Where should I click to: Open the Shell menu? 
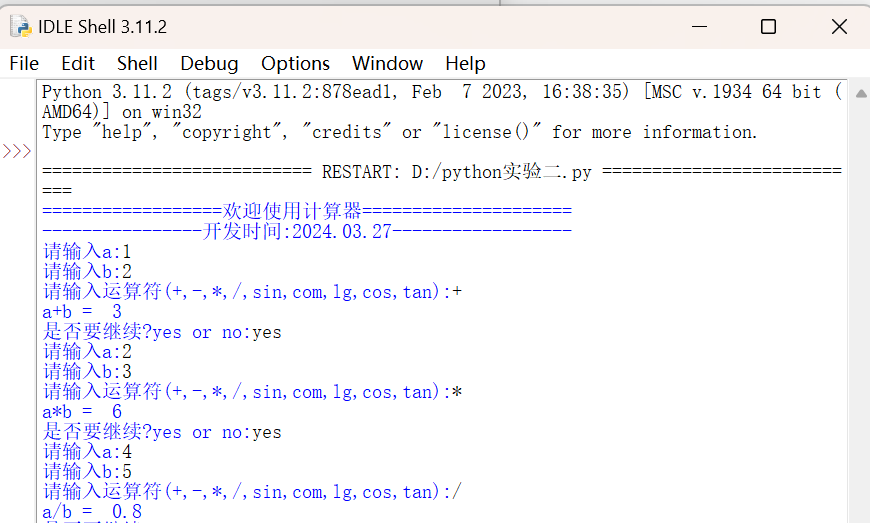point(137,63)
